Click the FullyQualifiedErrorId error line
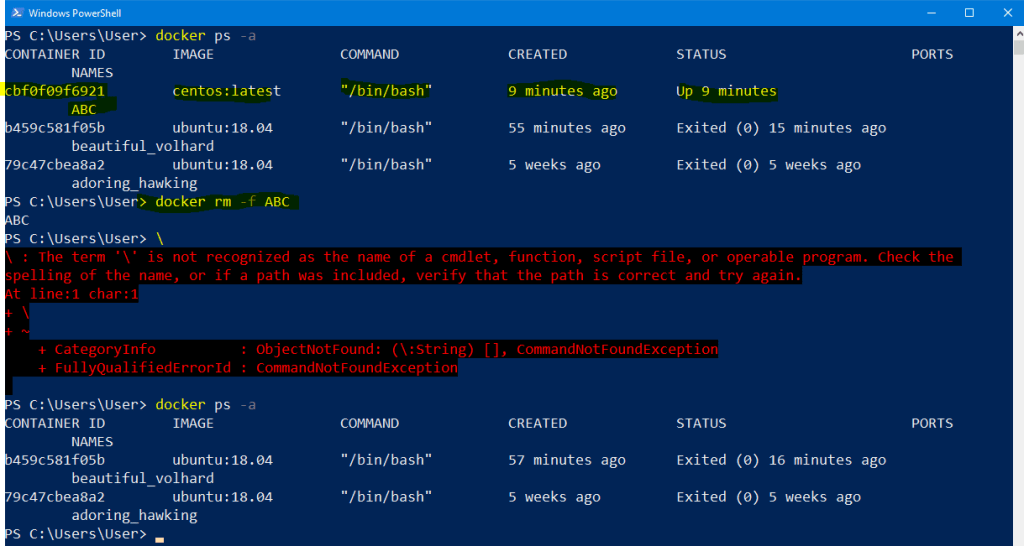 coord(248,368)
